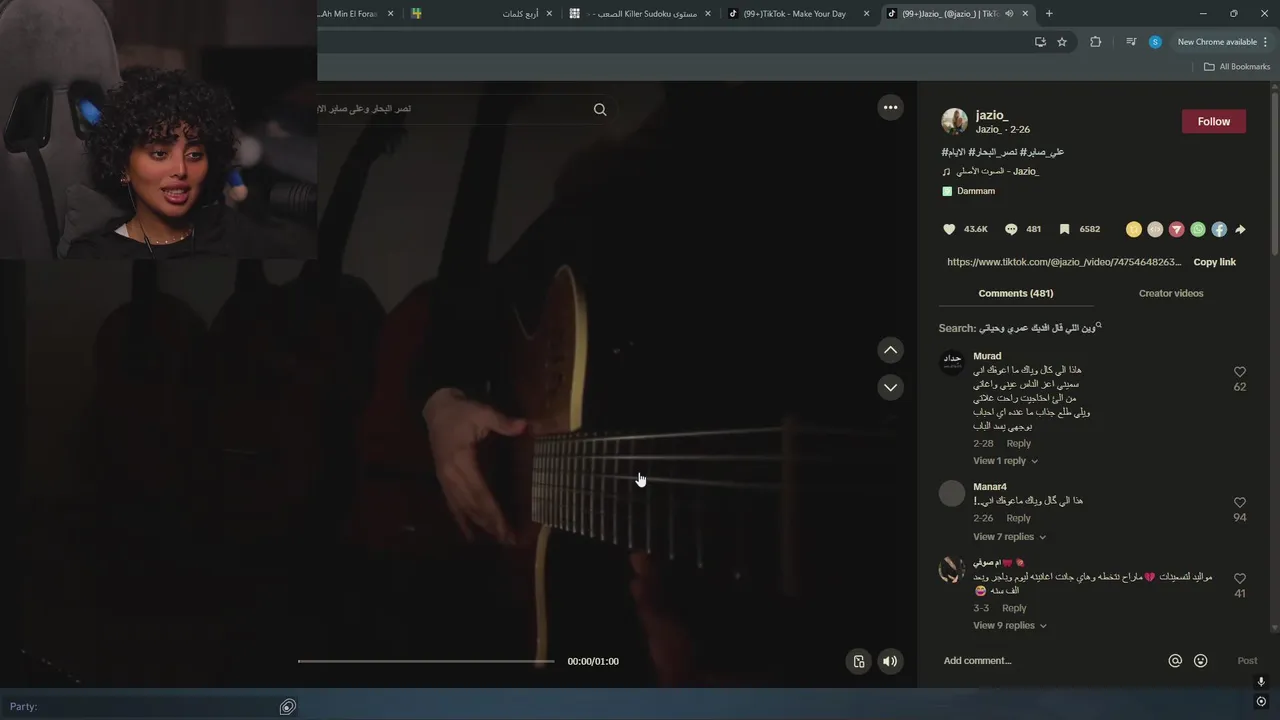The width and height of the screenshot is (1280, 720).
Task: Toggle the auto-scroll button beside volume
Action: (858, 661)
